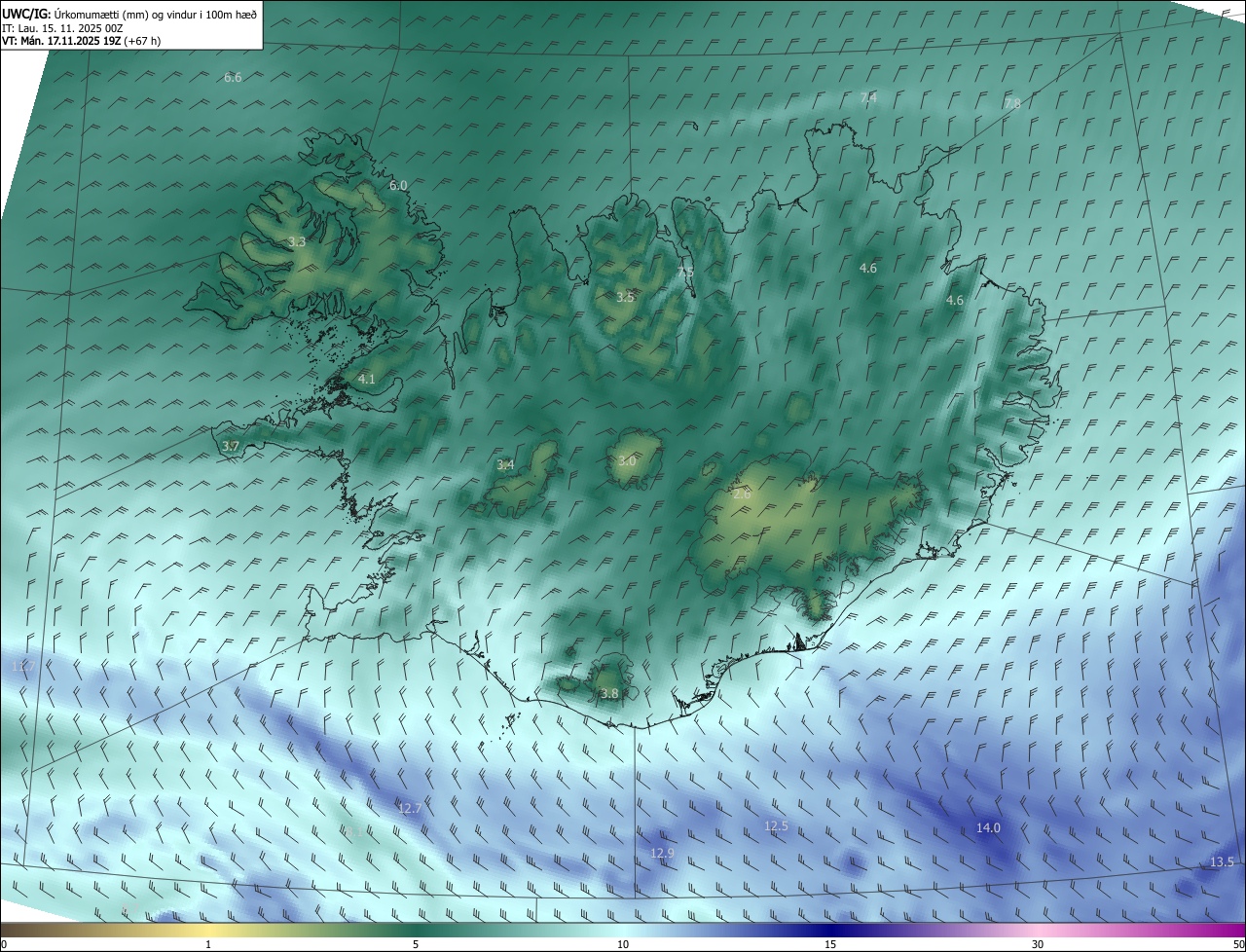Click the 7.4 value label
Image resolution: width=1246 pixels, height=952 pixels.
(868, 97)
